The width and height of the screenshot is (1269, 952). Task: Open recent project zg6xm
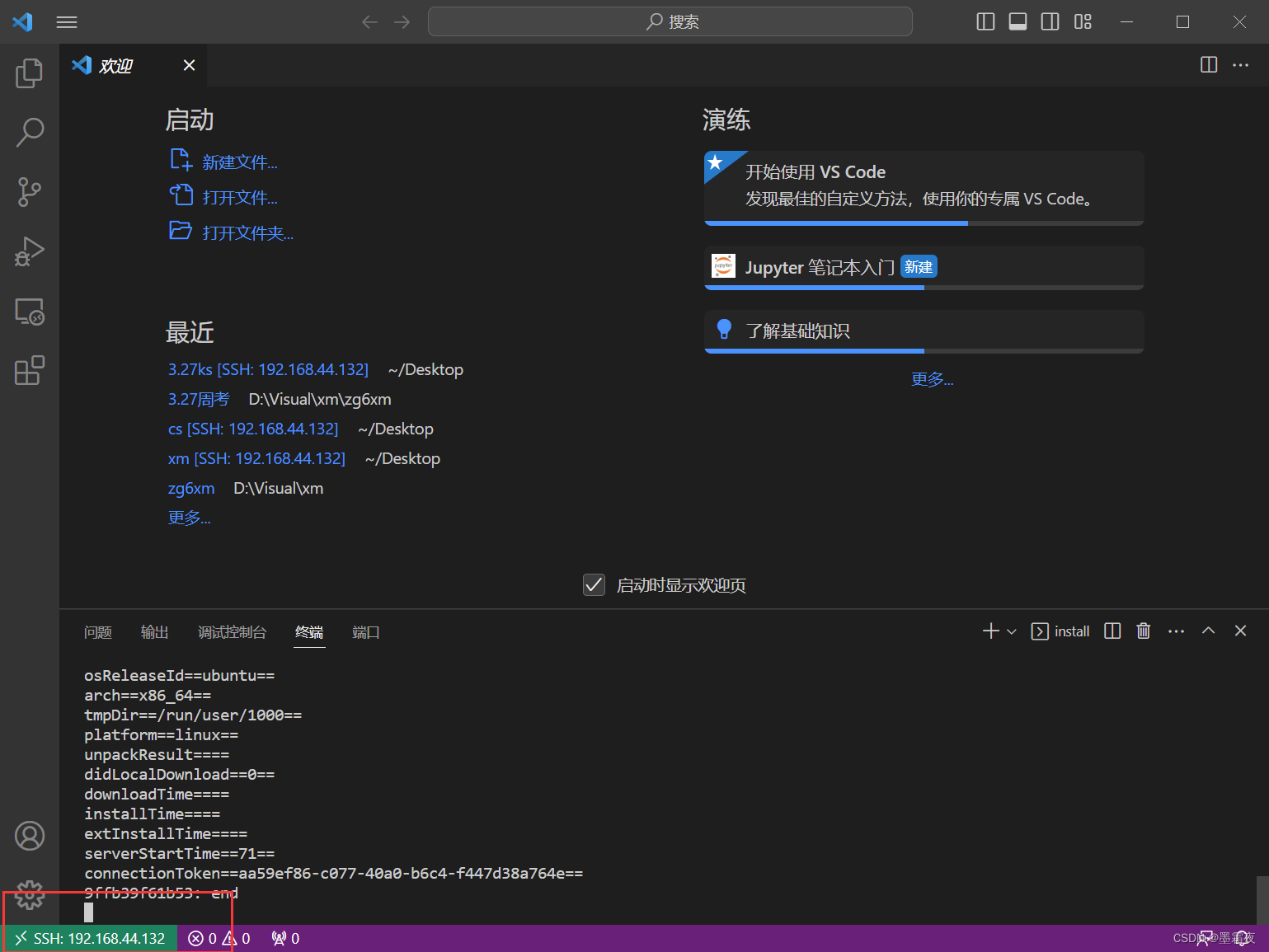(190, 488)
